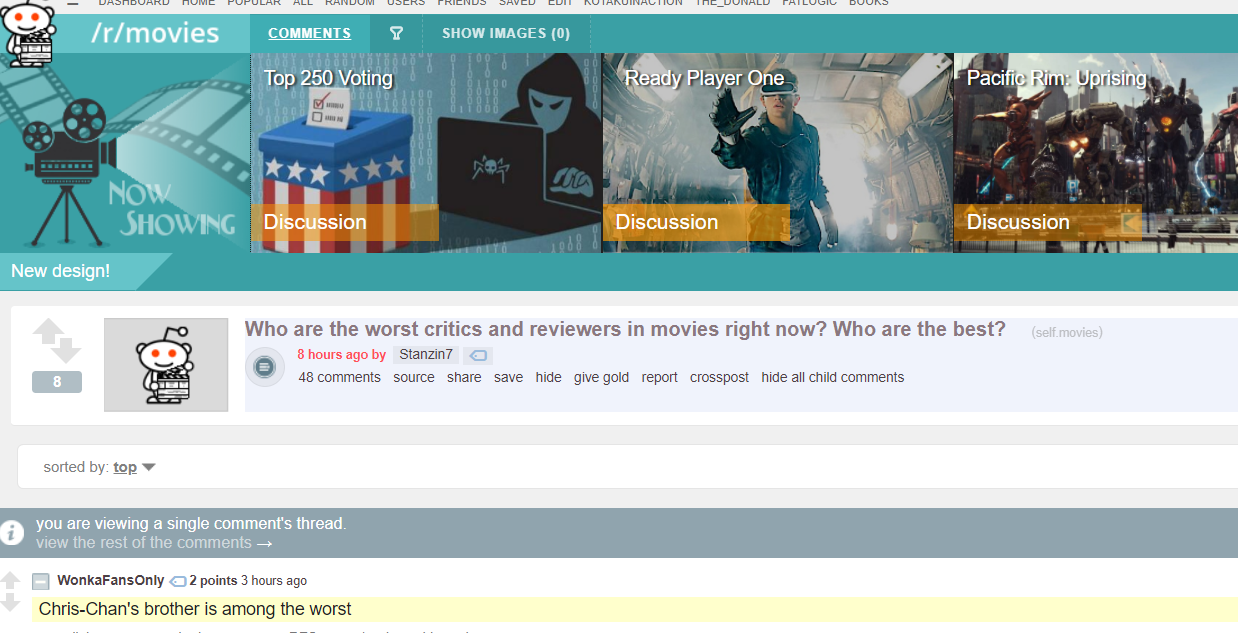Open WonkaFansOnly's user profile
1238x633 pixels.
[x=110, y=581]
